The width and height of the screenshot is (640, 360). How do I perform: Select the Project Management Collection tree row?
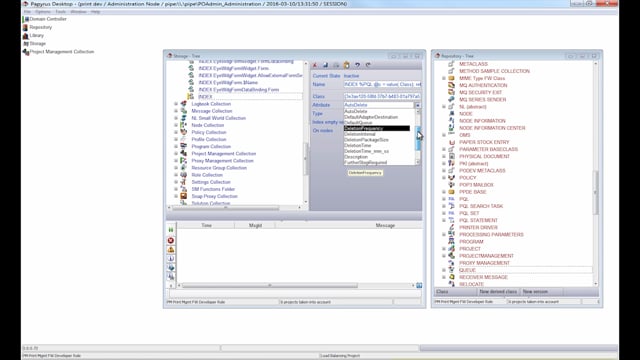(224, 154)
